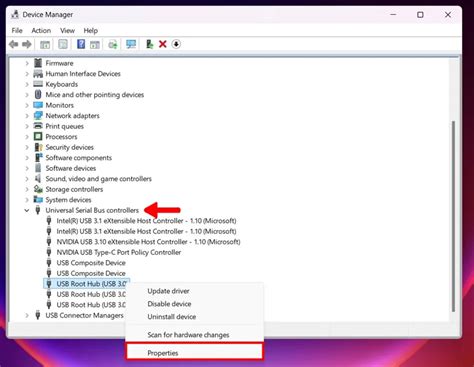Click the Security devices icon
This screenshot has width=474, height=367.
(x=38, y=147)
